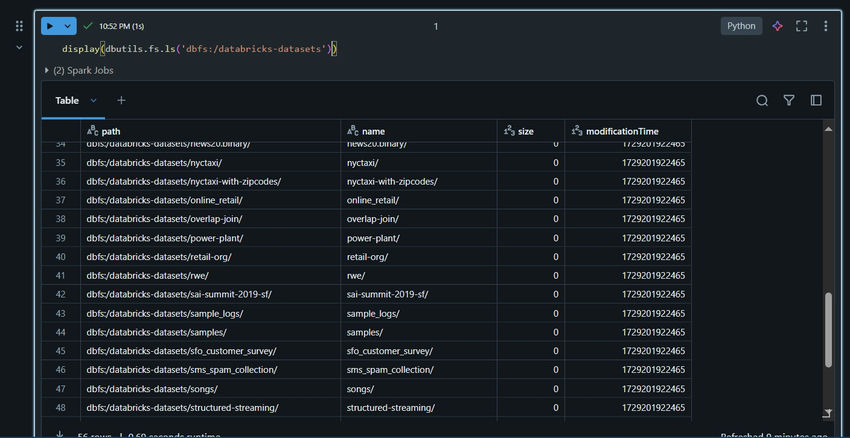Select the songs/ name cell
This screenshot has width=850, height=438.
418,389
